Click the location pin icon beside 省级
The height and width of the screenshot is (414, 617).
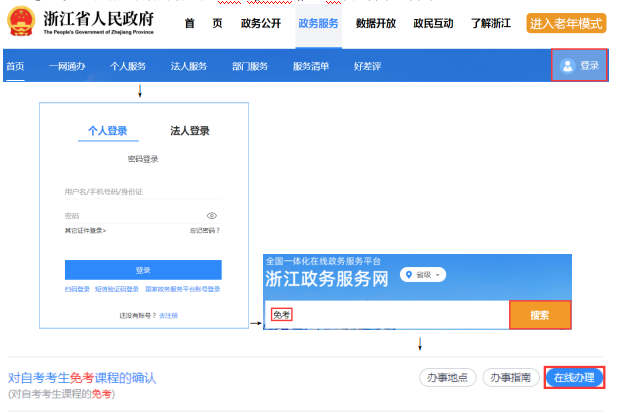(x=408, y=275)
